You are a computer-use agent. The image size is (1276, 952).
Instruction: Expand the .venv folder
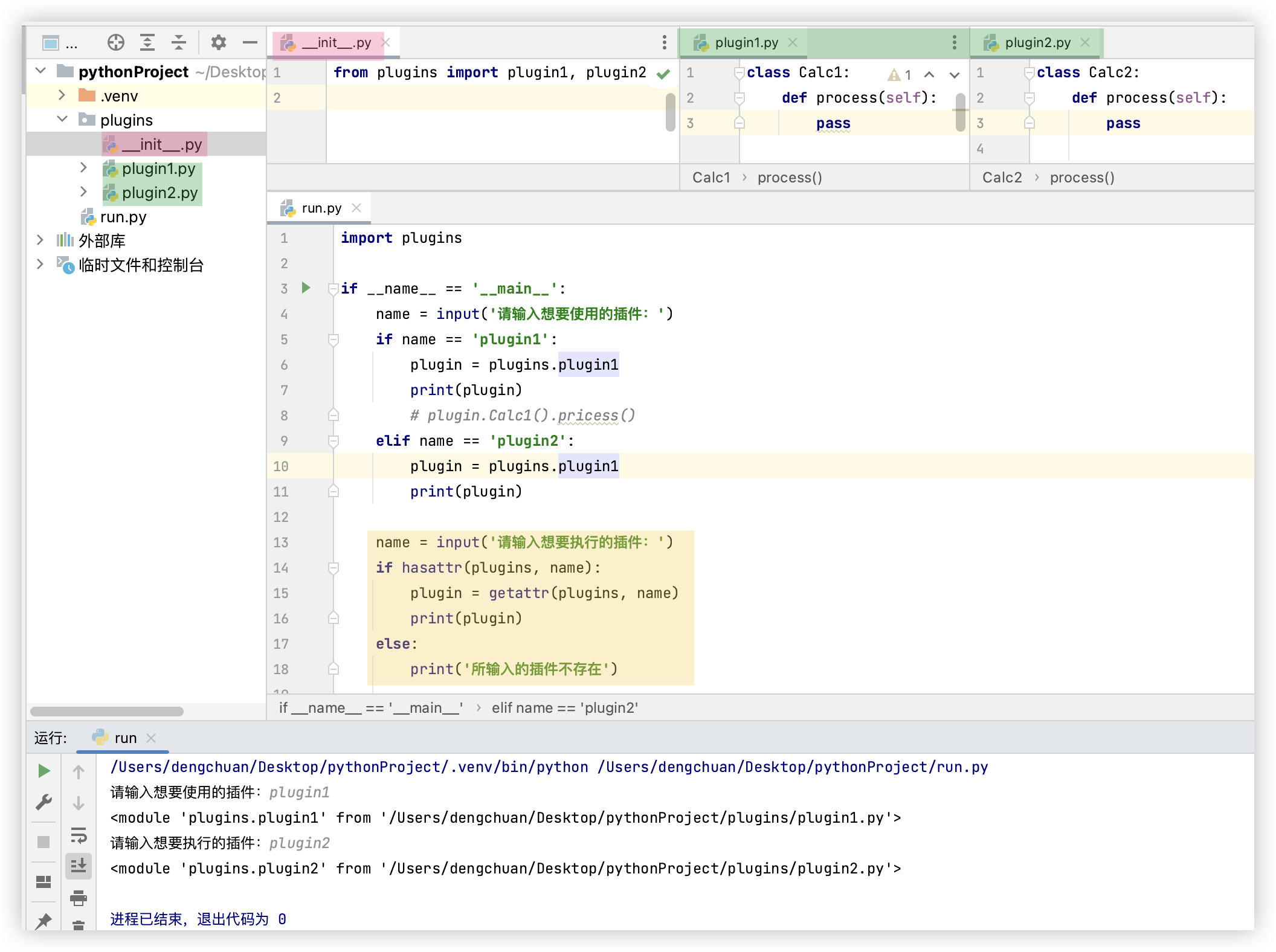62,95
